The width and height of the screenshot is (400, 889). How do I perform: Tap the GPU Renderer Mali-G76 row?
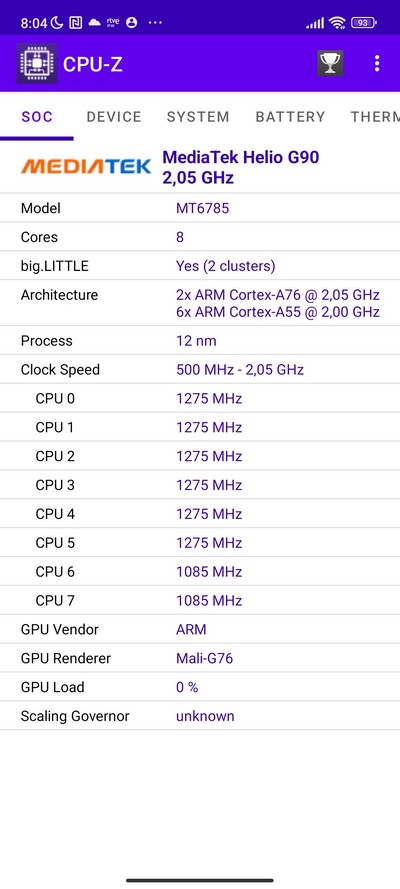point(200,658)
